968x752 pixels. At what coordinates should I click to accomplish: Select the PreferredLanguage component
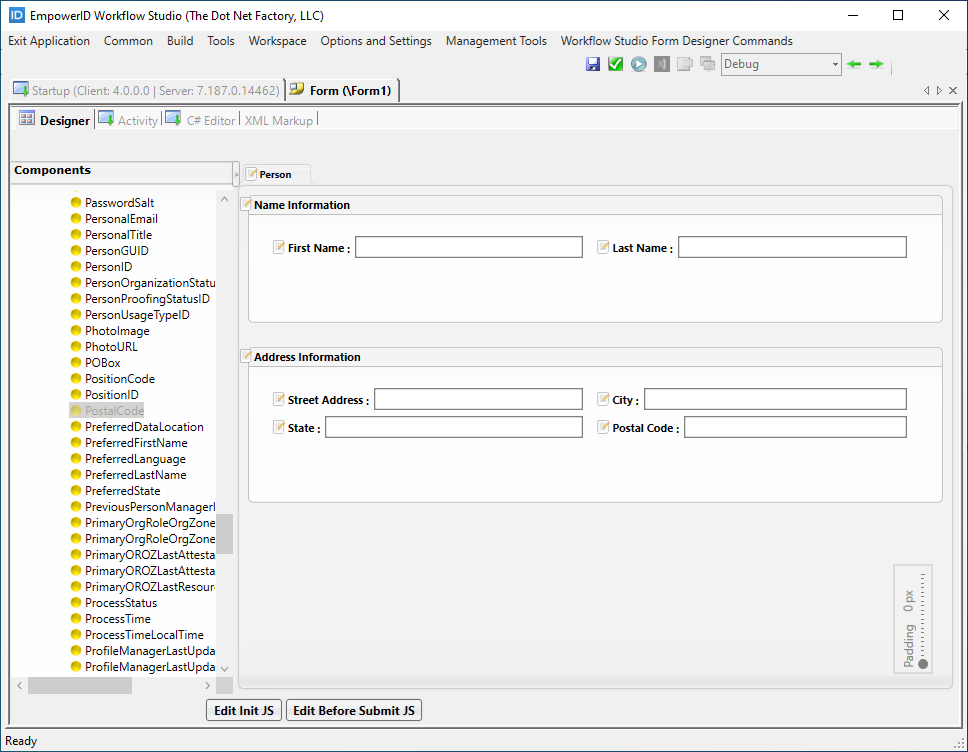click(x=135, y=459)
